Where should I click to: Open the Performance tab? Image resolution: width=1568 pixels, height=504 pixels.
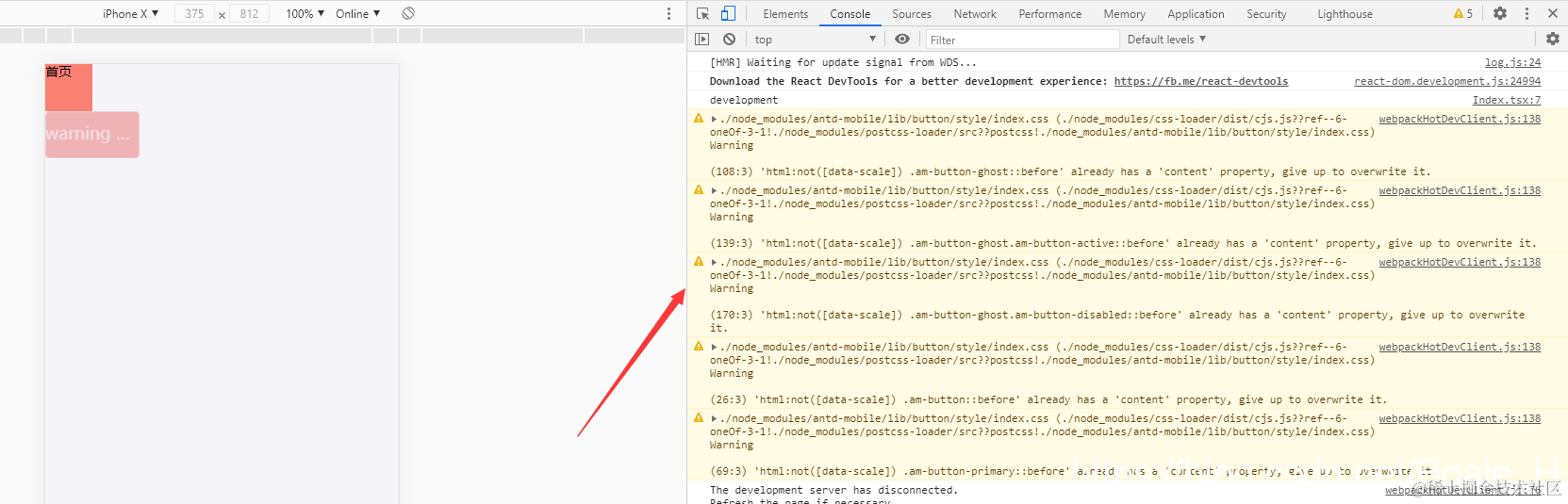click(x=1050, y=14)
